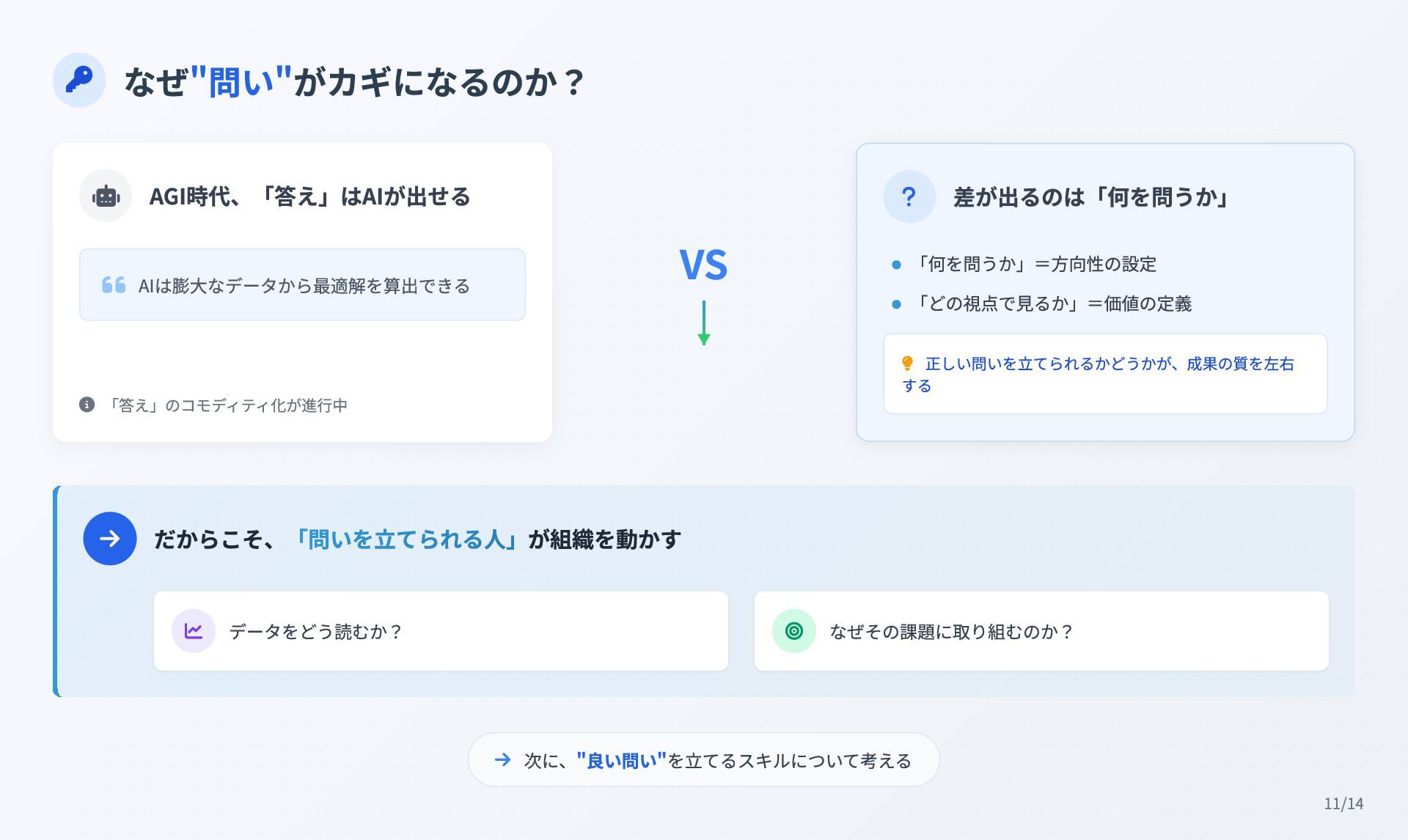Viewport: 1408px width, 840px height.
Task: Open the 次に、良い問いを立てるスキル pill link
Action: pyautogui.click(x=704, y=760)
